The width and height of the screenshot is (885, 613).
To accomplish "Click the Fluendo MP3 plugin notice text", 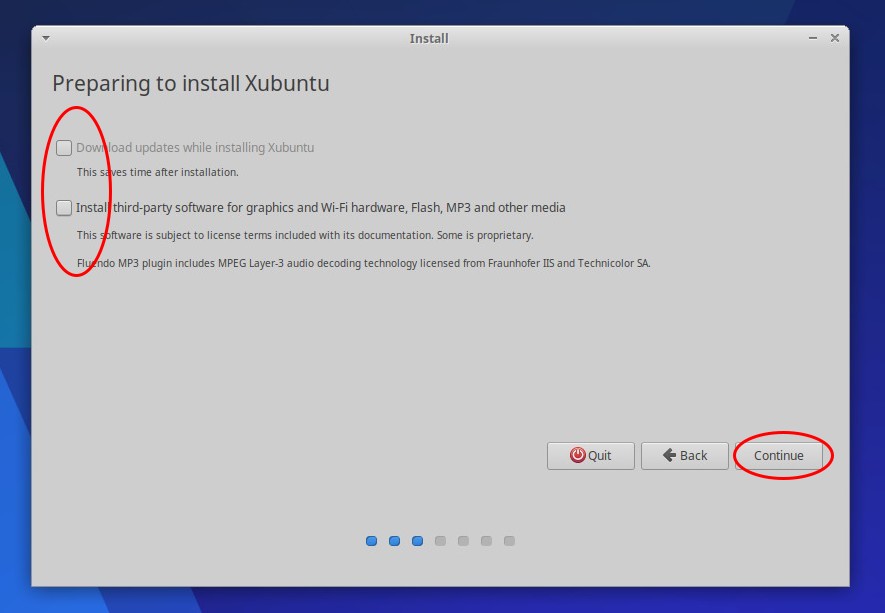I will coord(363,264).
